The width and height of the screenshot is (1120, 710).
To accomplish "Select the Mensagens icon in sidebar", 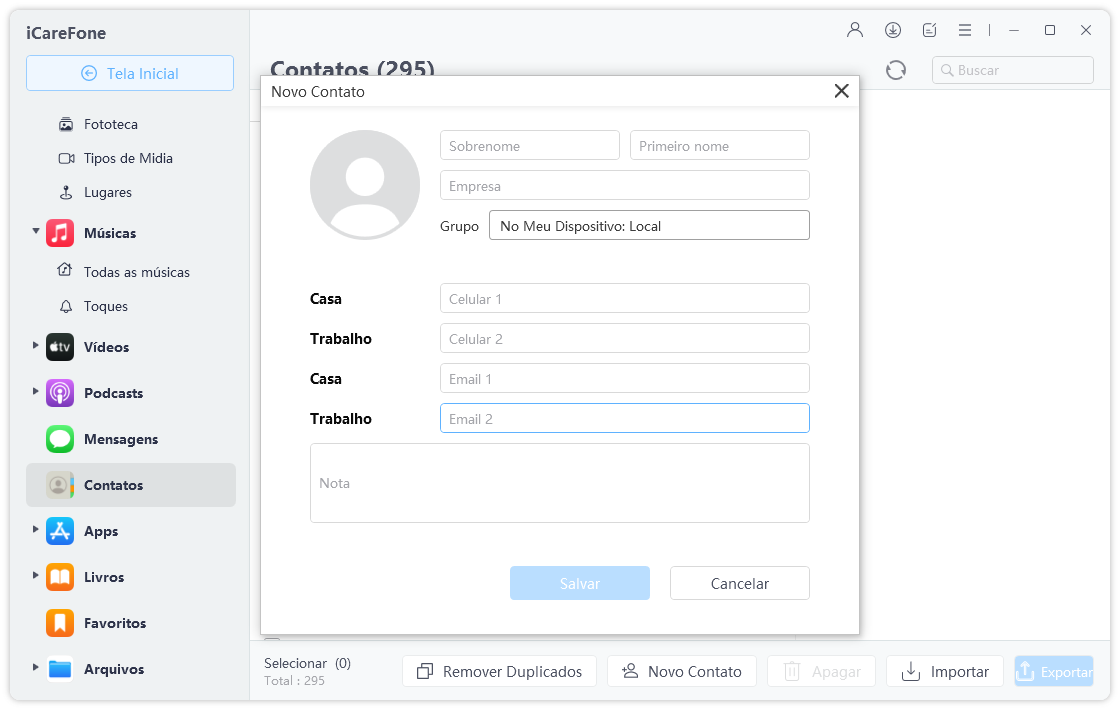I will 60,439.
